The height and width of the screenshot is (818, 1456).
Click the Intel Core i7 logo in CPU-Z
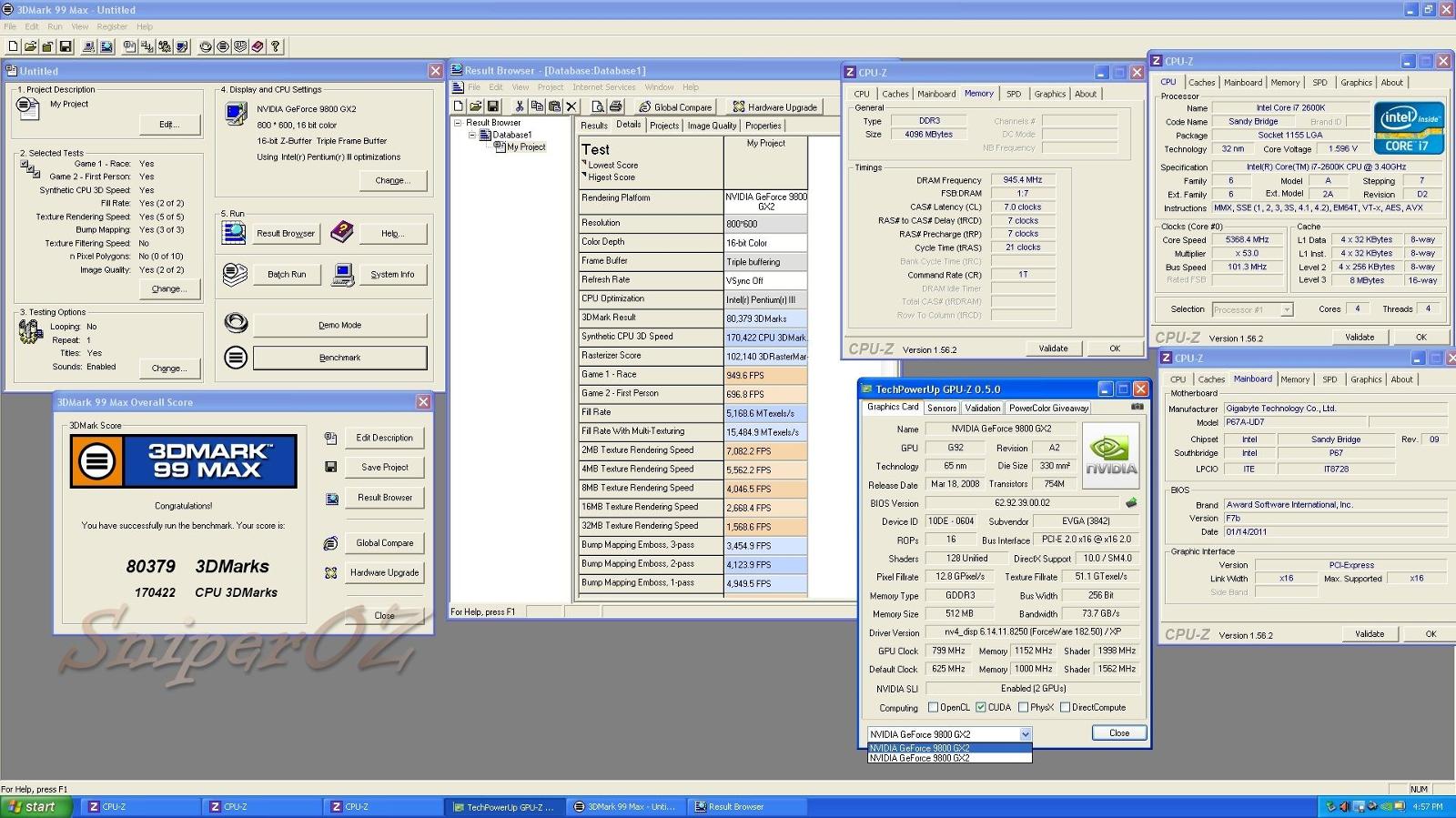pos(1408,127)
